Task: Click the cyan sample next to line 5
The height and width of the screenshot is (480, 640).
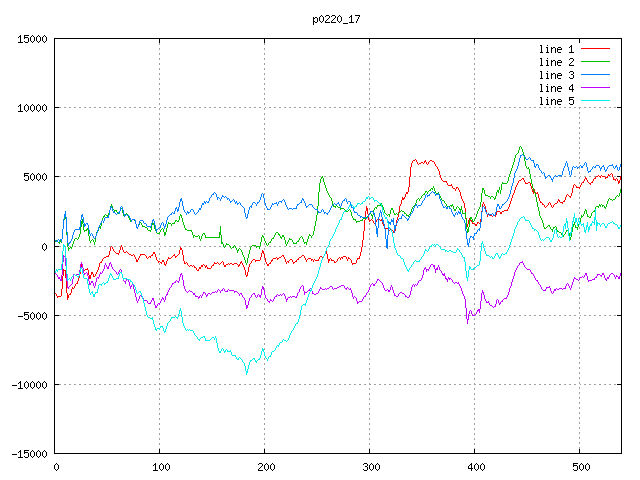Action: [596, 101]
